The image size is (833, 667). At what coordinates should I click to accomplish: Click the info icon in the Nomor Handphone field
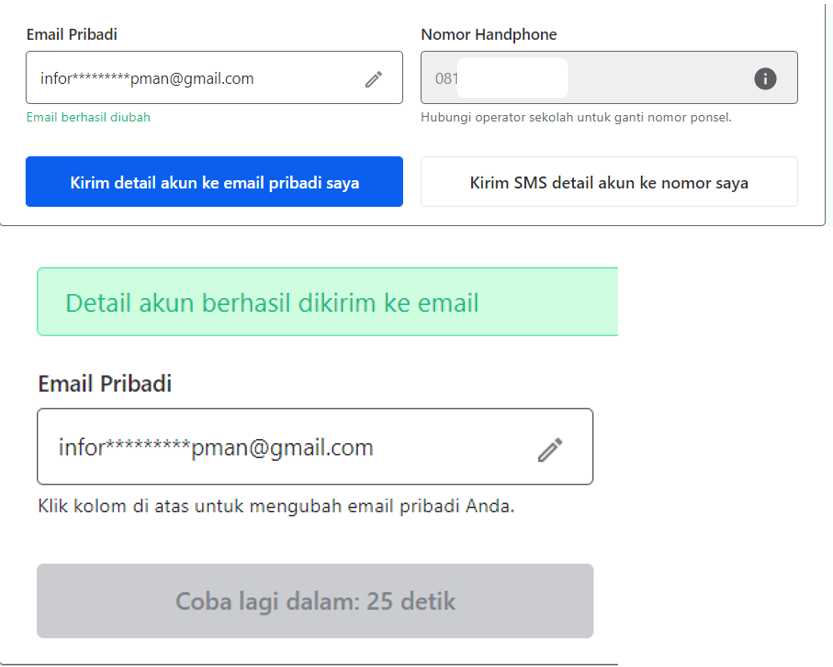tap(765, 79)
